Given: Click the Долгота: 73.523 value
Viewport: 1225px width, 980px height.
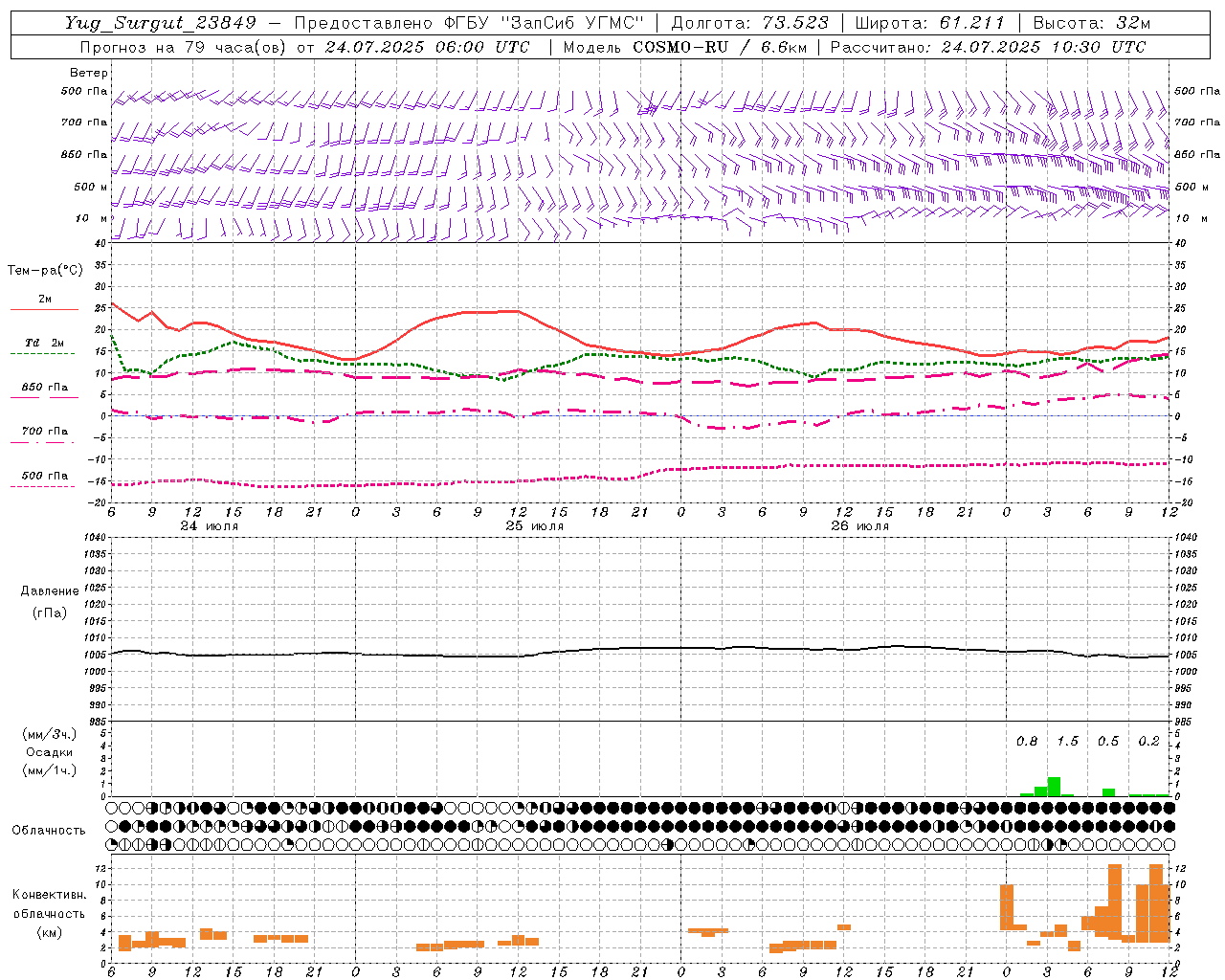Looking at the screenshot, I should (751, 23).
